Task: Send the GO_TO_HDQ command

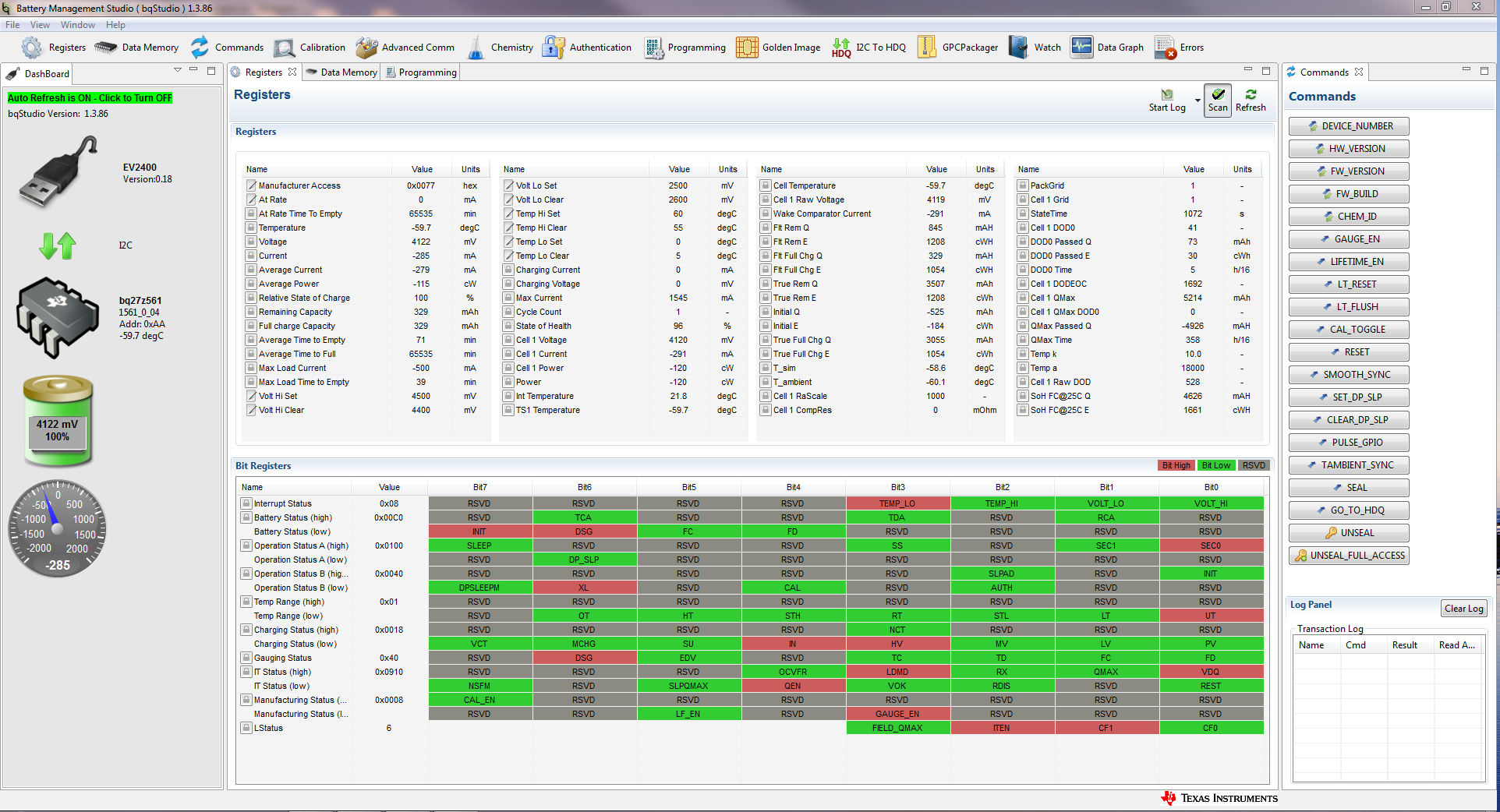Action: tap(1349, 510)
